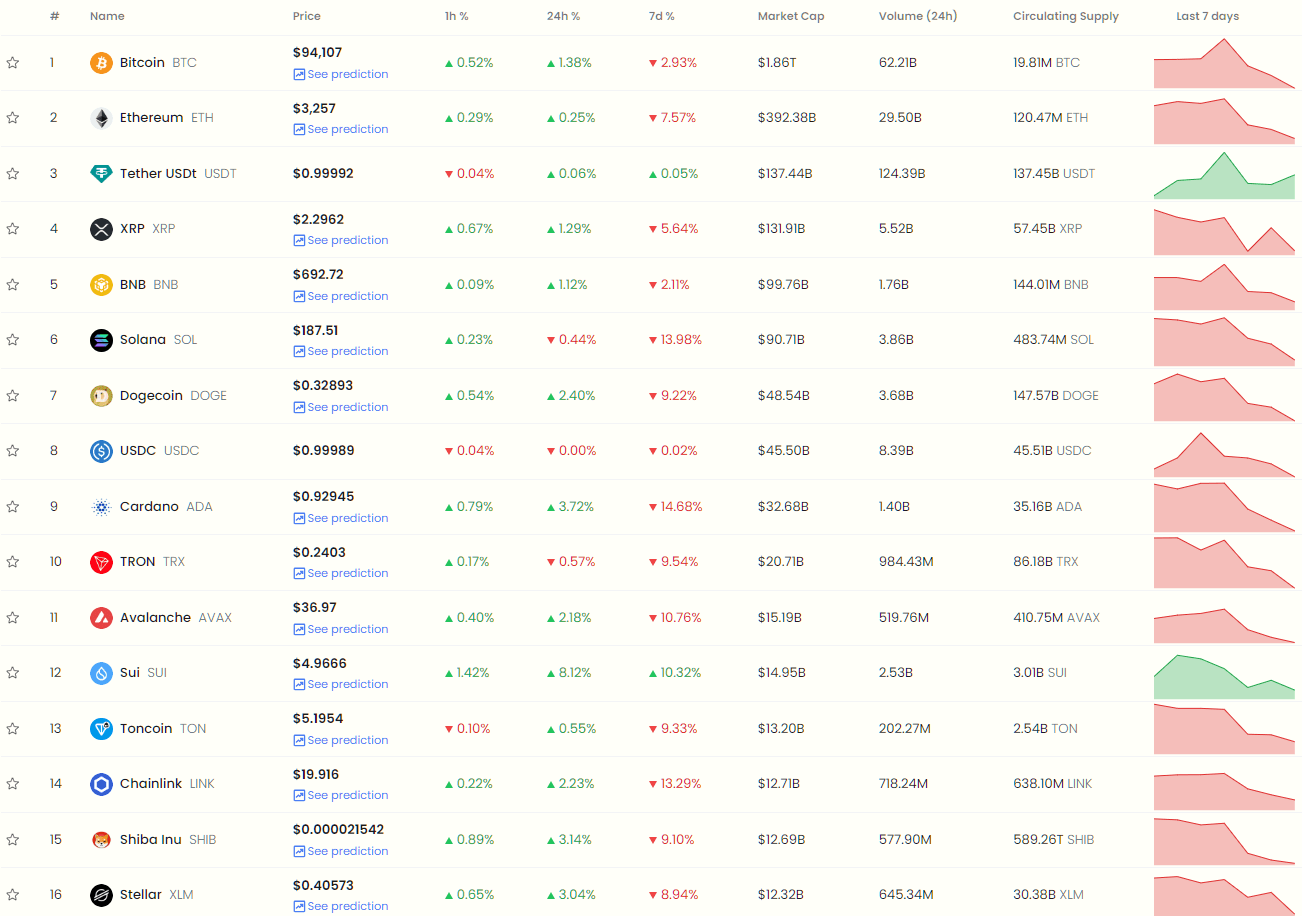The image size is (1302, 916).
Task: Click the Tether USDt logo
Action: (x=101, y=174)
